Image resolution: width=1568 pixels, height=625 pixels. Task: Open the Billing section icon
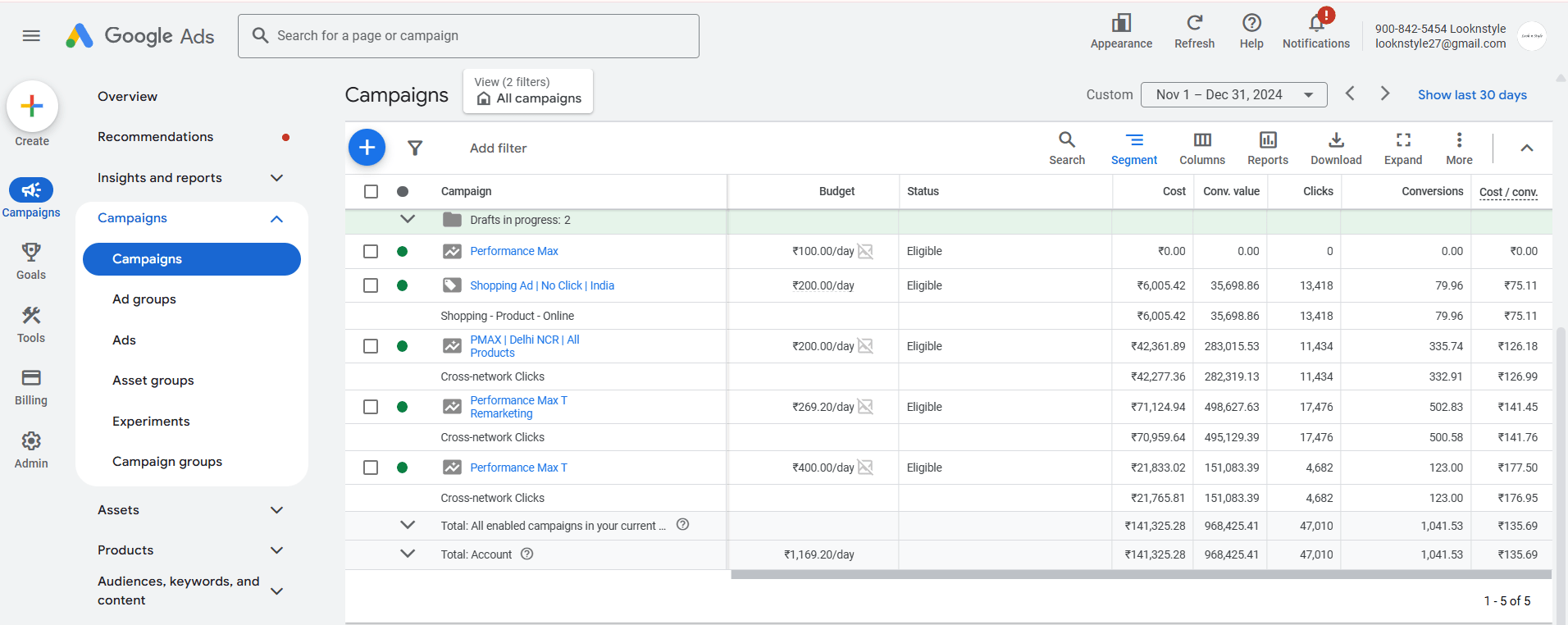coord(31,378)
